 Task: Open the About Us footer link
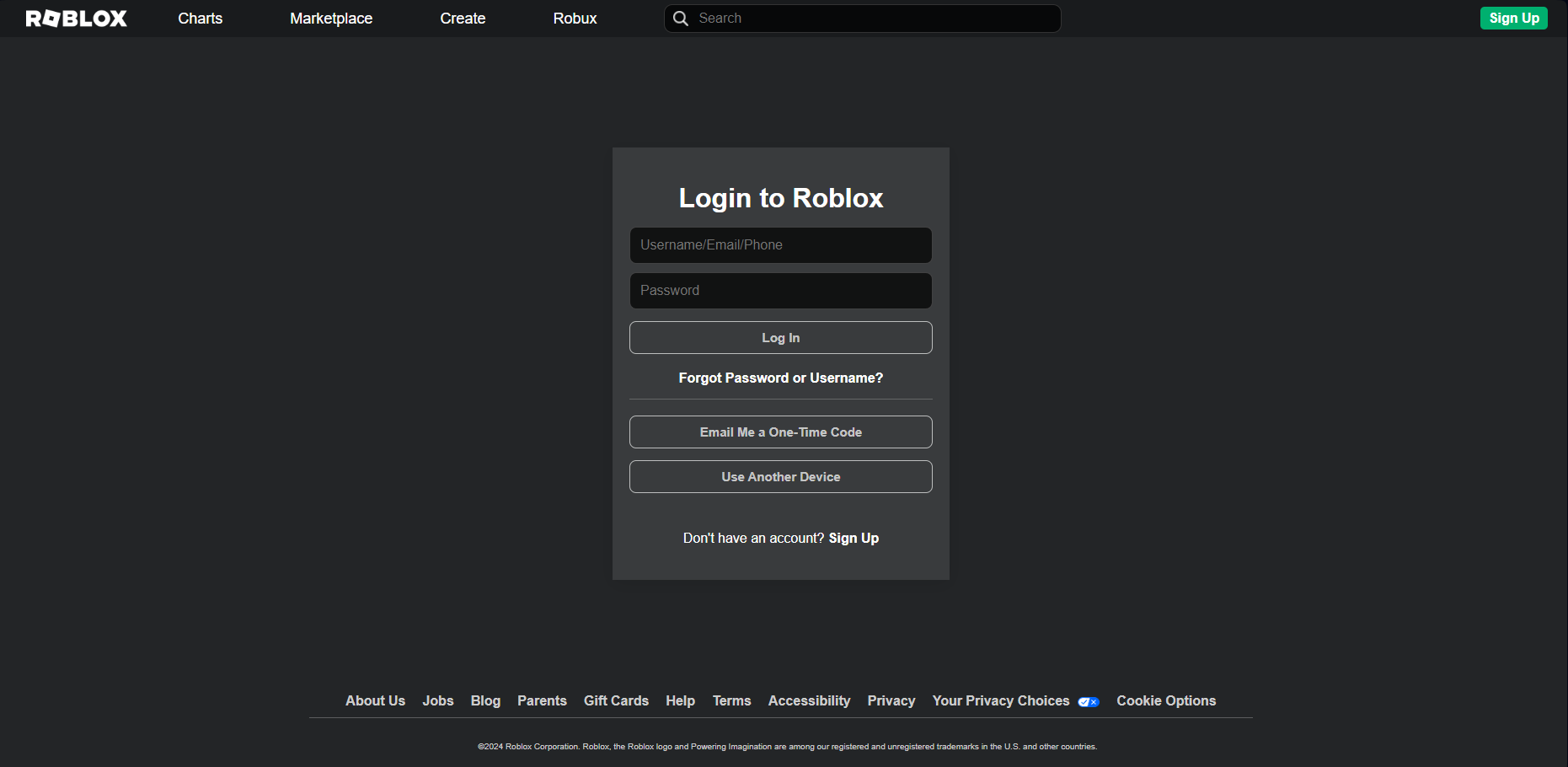tap(375, 701)
